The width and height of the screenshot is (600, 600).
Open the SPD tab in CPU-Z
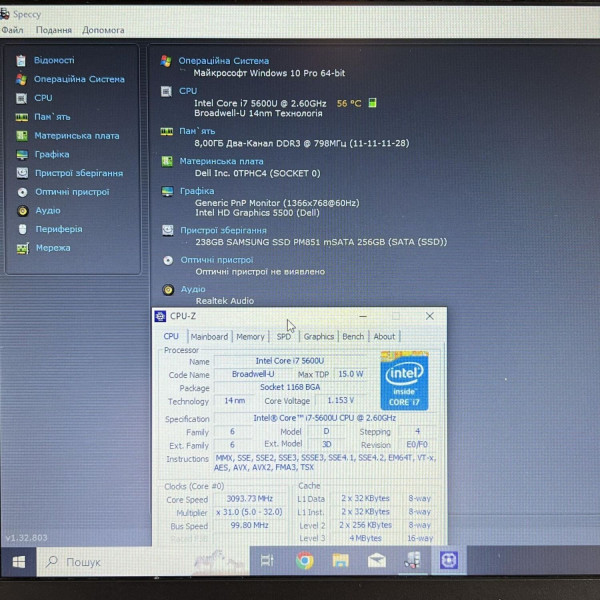pos(284,336)
